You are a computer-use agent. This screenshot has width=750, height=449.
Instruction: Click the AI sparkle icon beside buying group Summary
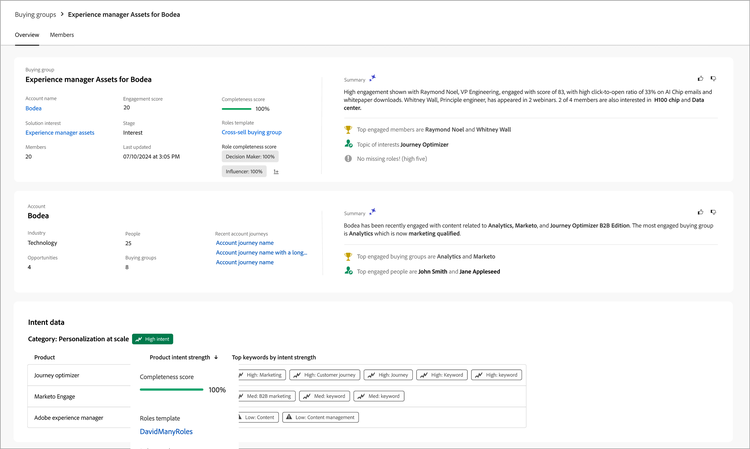tap(373, 78)
